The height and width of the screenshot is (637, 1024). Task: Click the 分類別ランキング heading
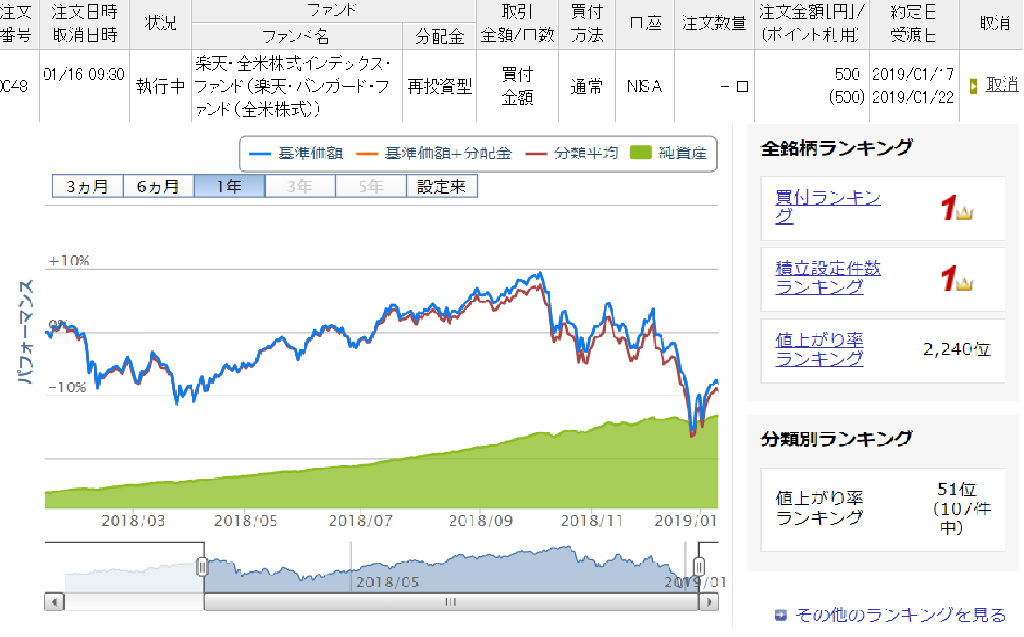[837, 438]
